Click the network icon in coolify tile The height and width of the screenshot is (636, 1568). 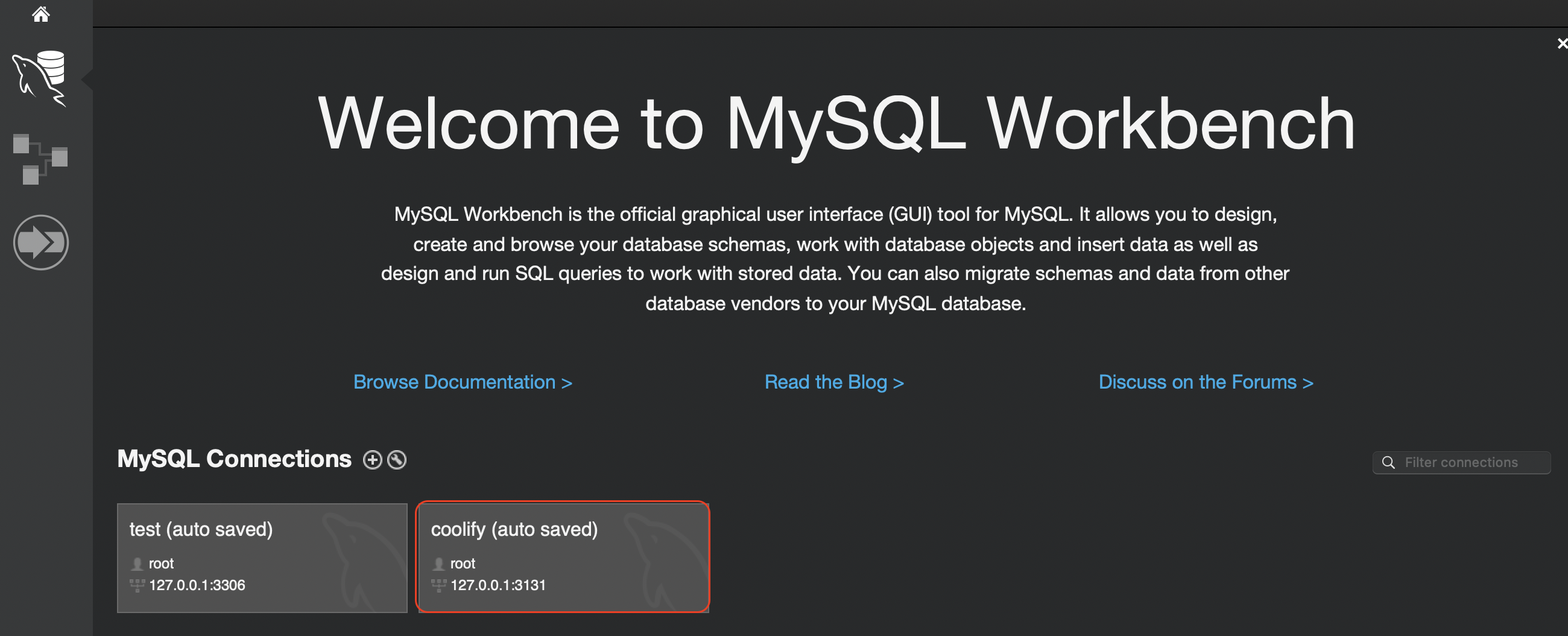click(x=438, y=585)
